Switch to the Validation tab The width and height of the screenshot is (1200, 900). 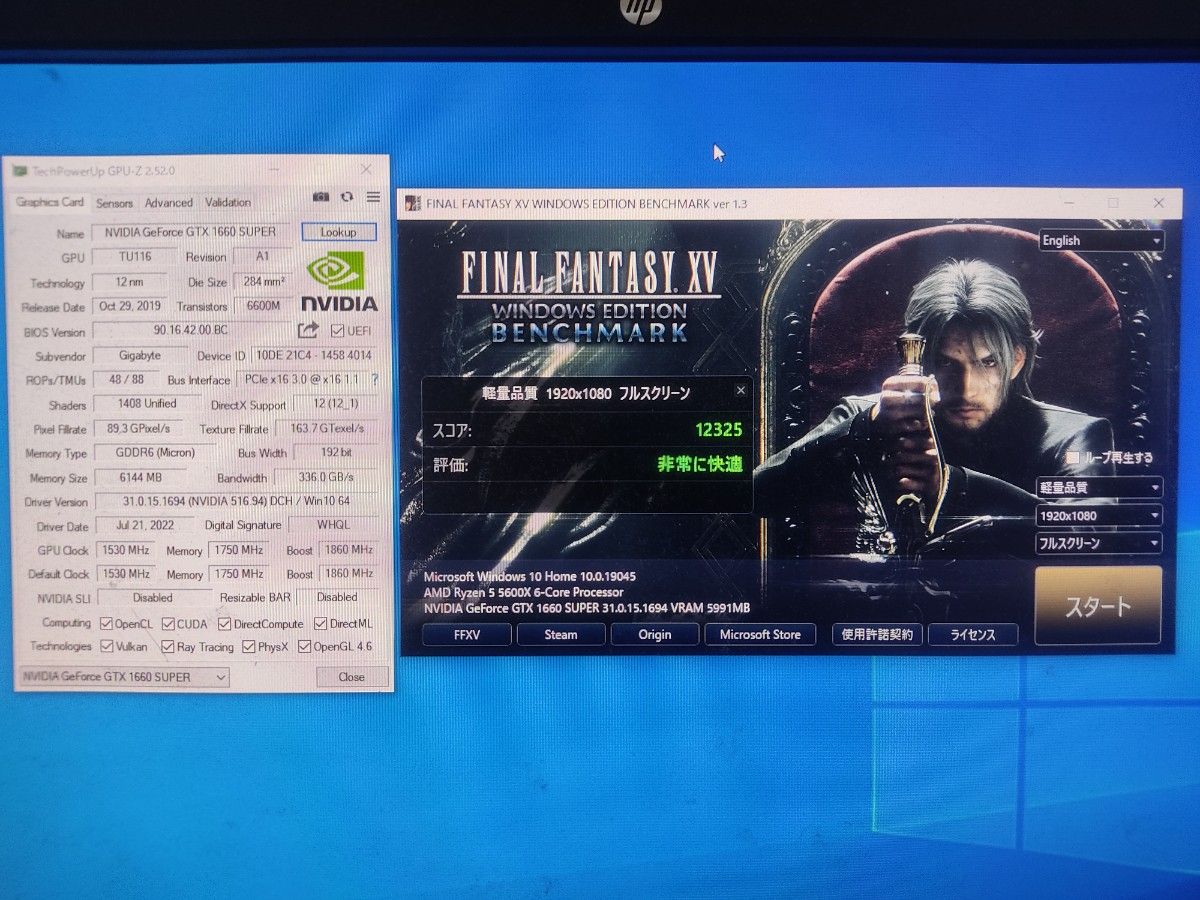228,203
